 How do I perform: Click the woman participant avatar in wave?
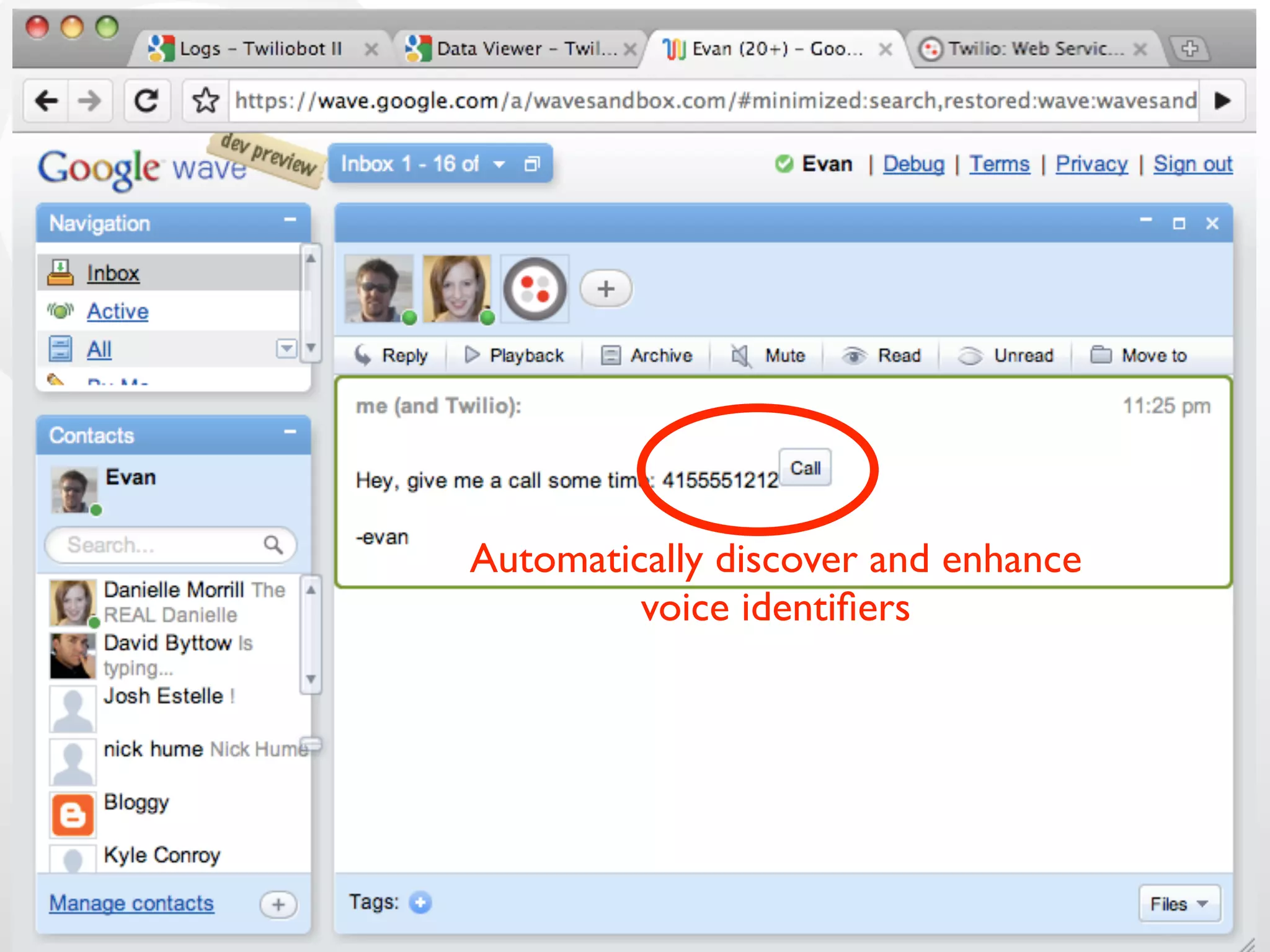(457, 288)
